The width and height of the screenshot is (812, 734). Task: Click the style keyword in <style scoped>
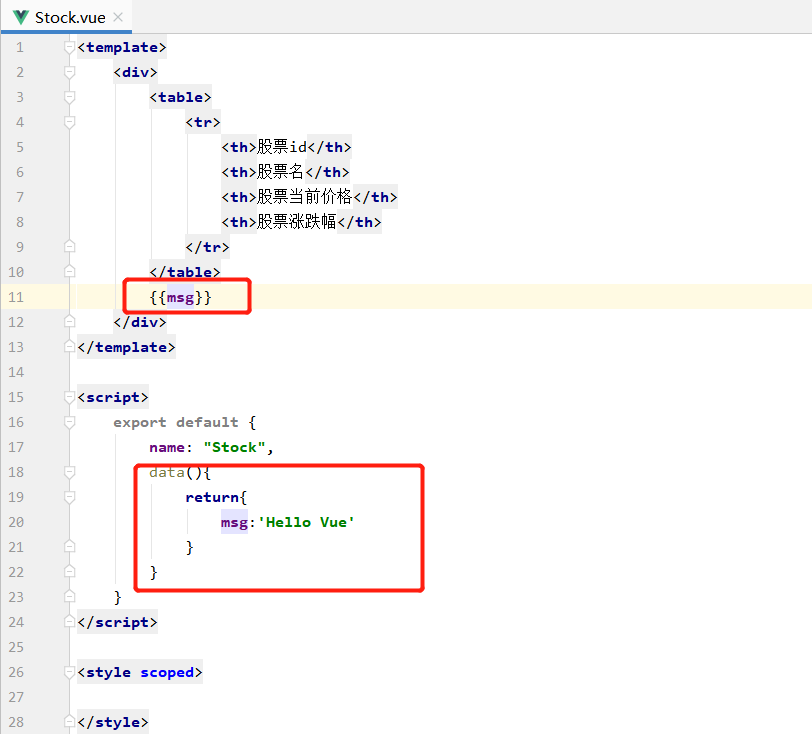point(108,672)
